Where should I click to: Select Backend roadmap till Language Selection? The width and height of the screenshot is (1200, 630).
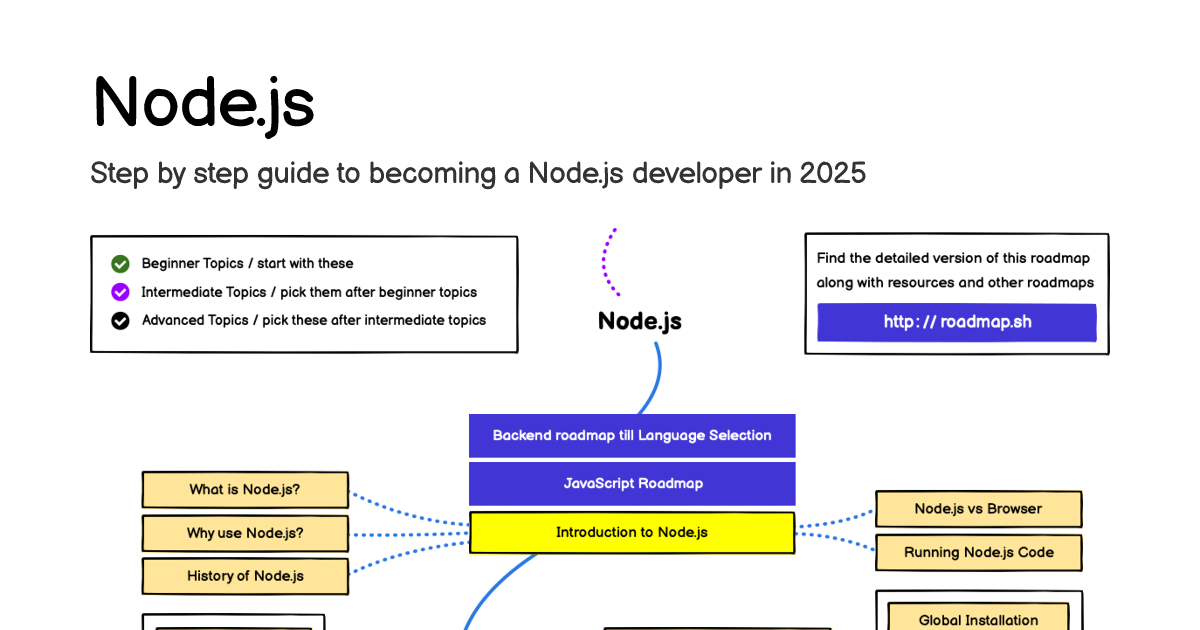click(632, 436)
